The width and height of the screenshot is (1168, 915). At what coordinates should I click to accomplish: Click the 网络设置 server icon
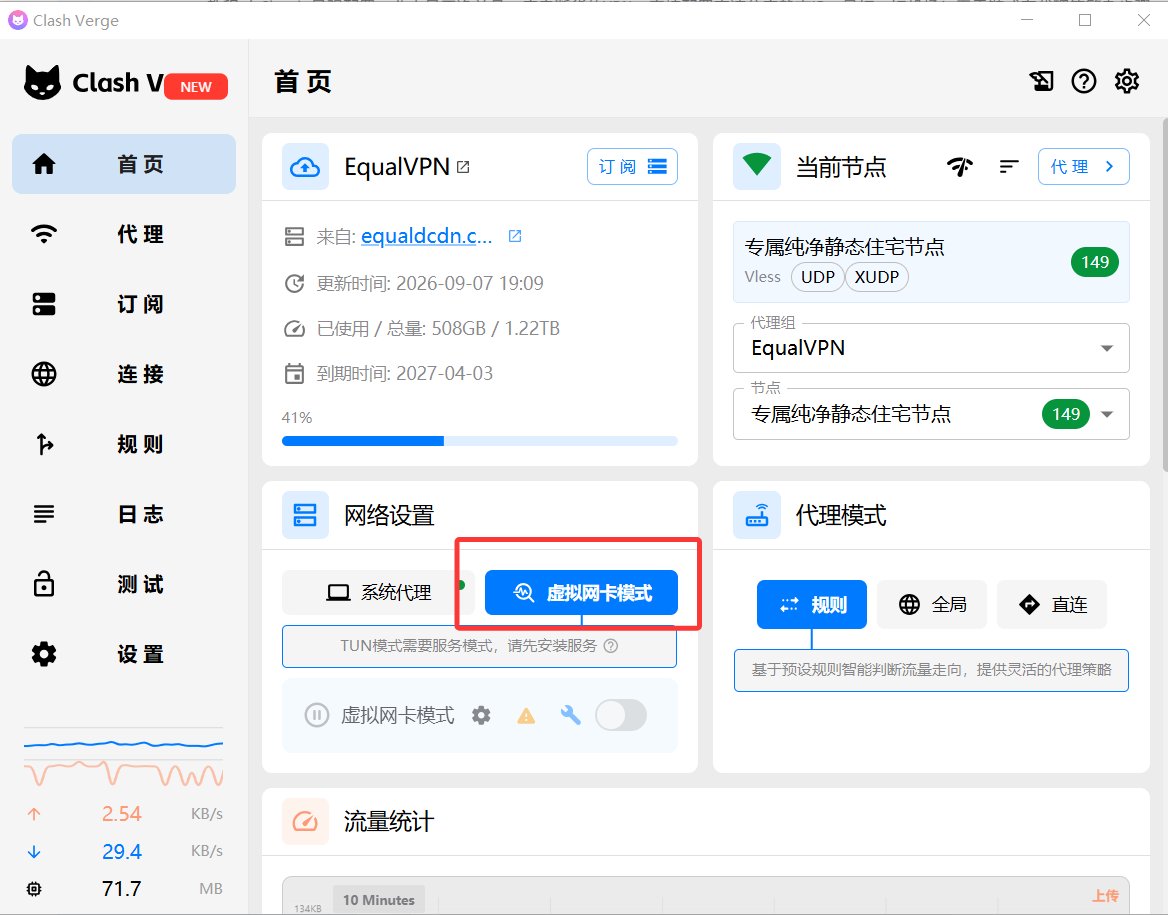coord(305,515)
